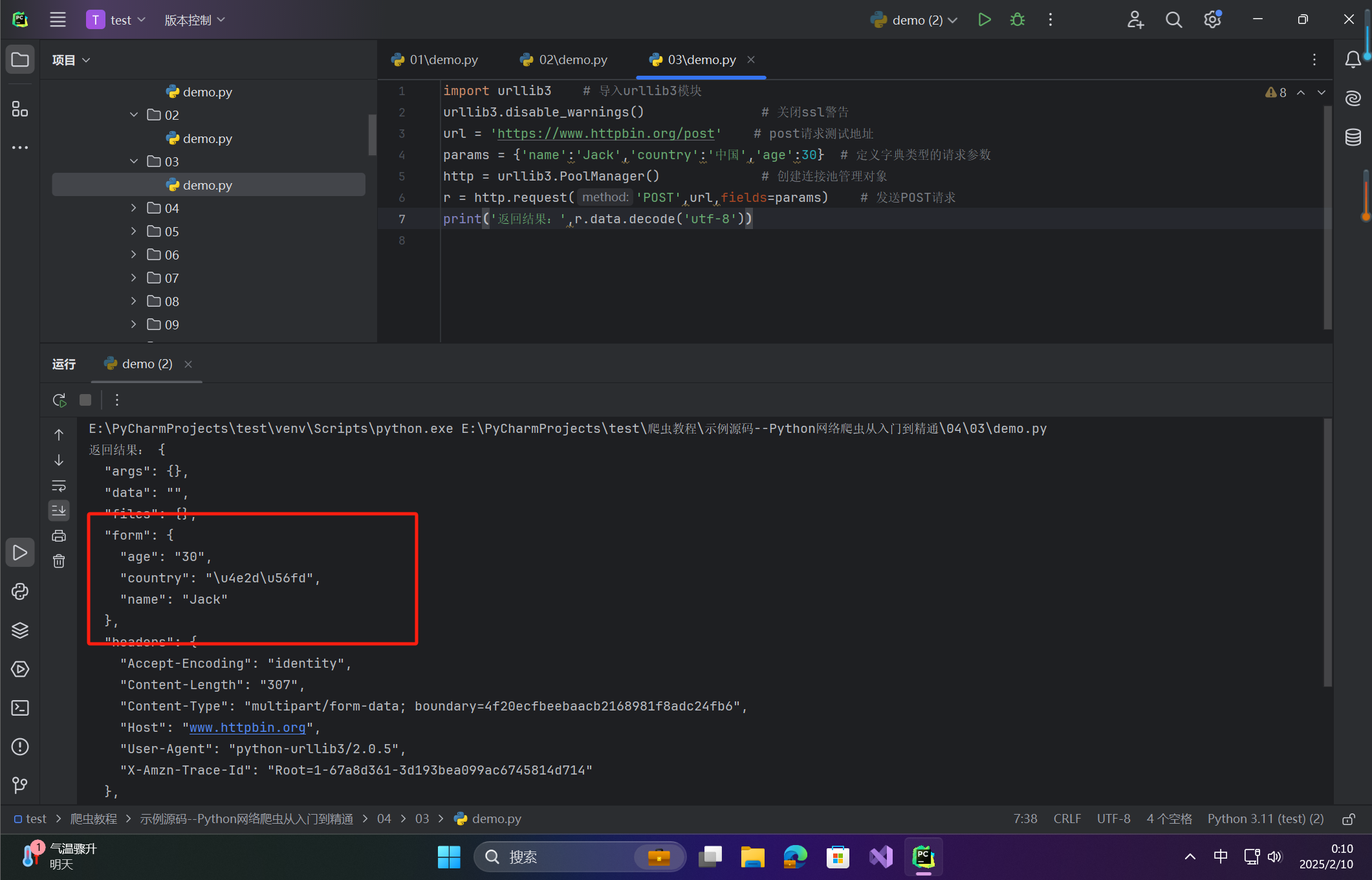Image resolution: width=1372 pixels, height=880 pixels.
Task: Click the console vertical scrollbar
Action: coord(1327,550)
